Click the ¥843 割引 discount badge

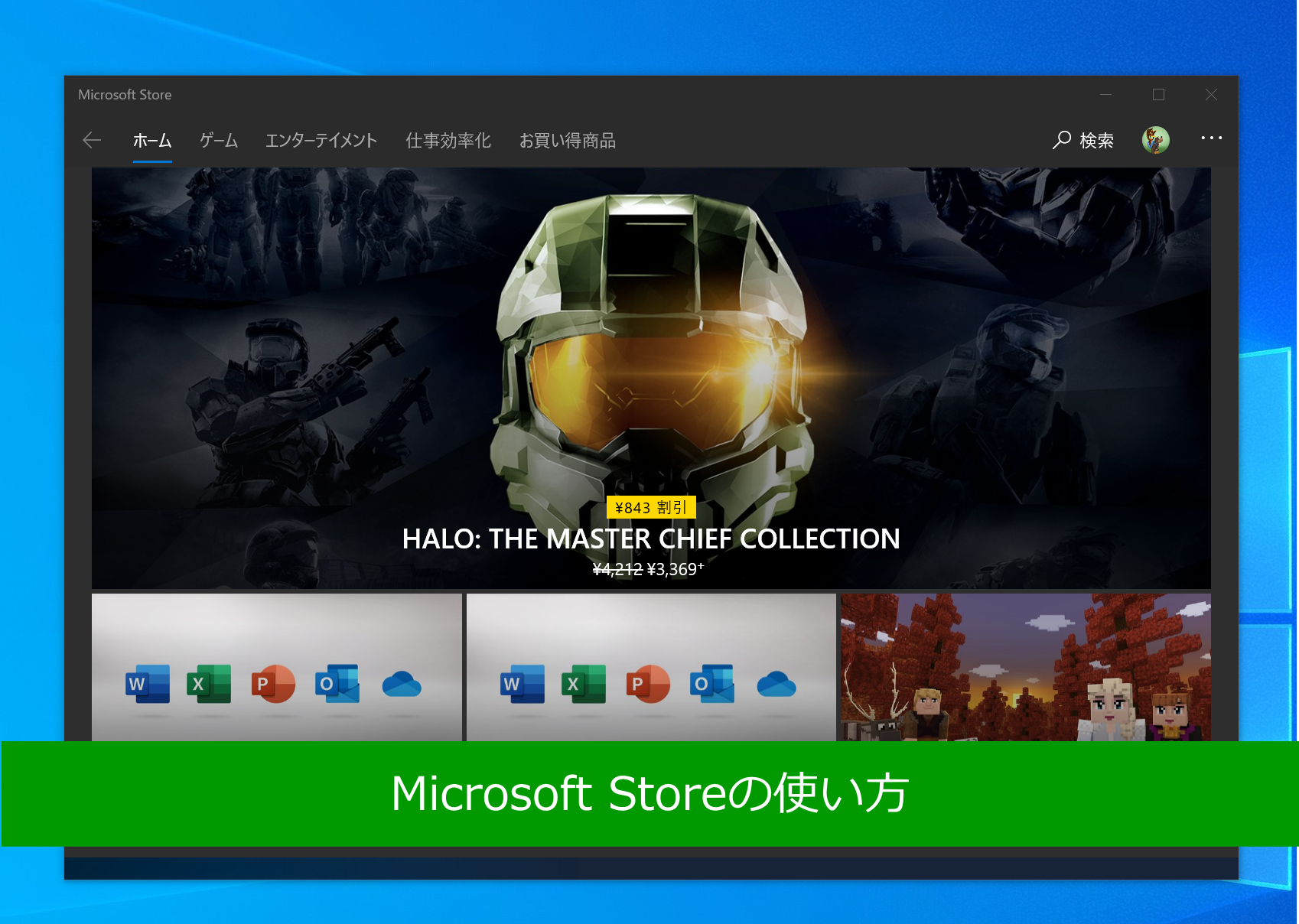(x=651, y=507)
